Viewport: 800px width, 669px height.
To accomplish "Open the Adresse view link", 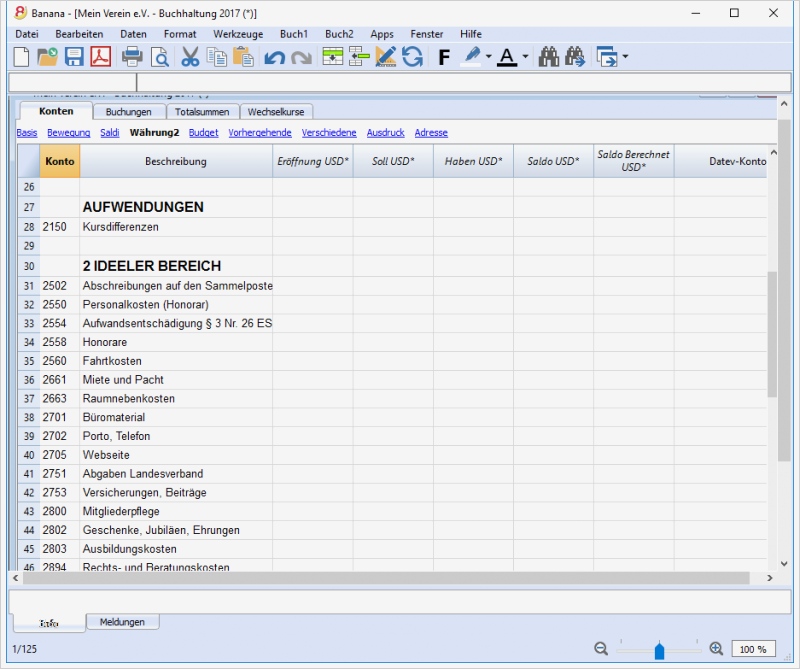I will pos(431,132).
